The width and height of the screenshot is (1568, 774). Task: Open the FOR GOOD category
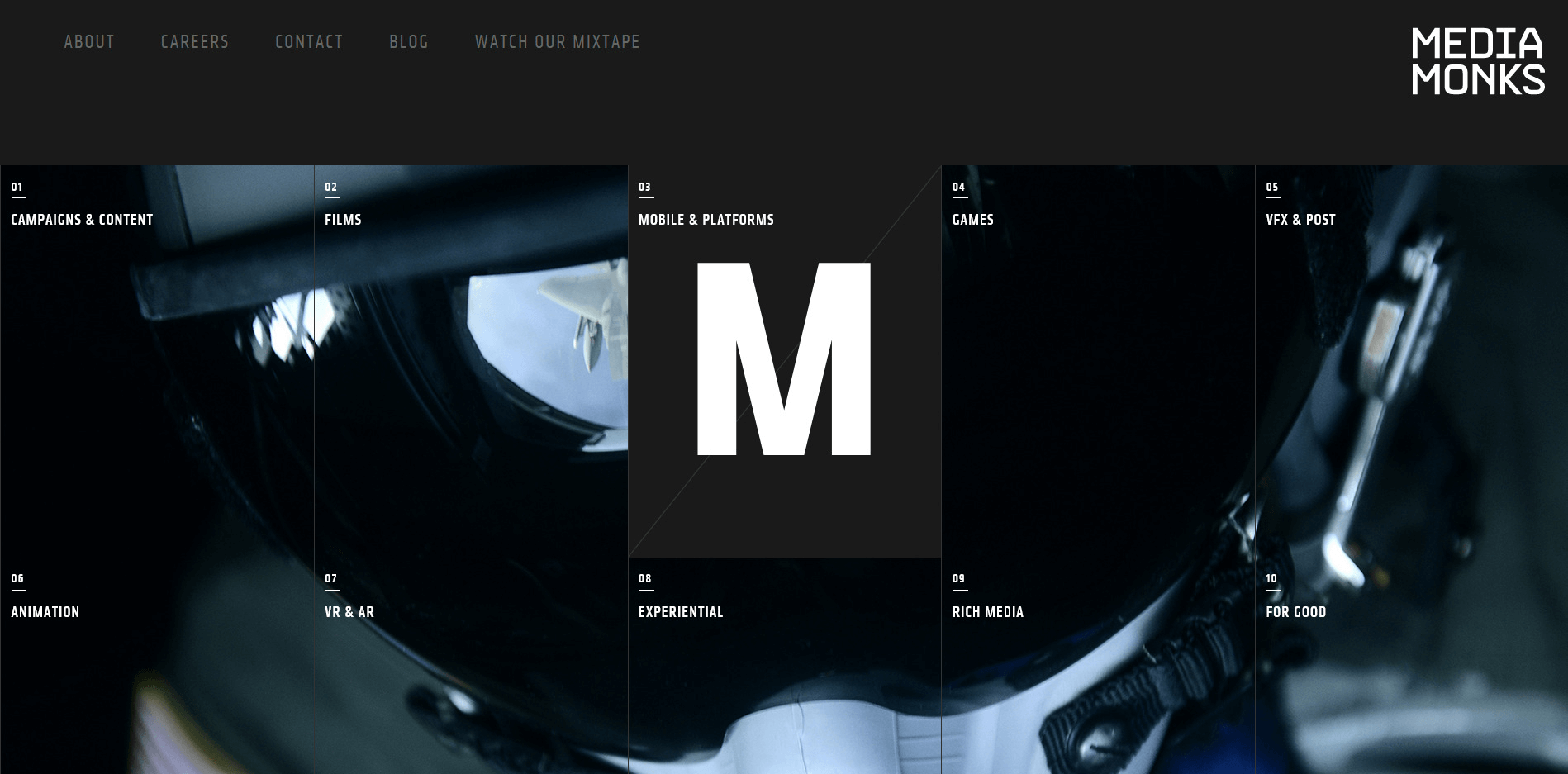coord(1295,612)
